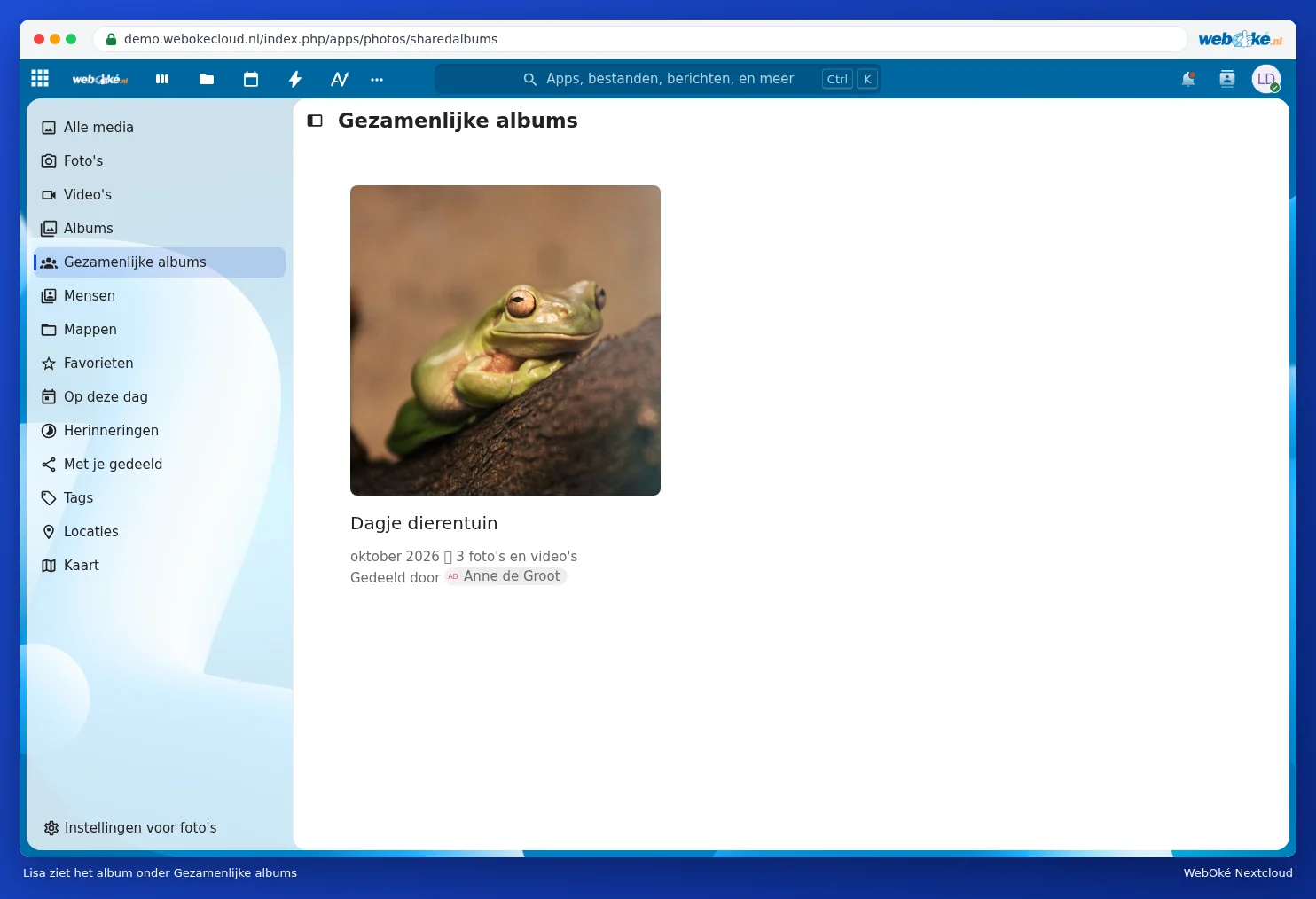This screenshot has width=1316, height=899.
Task: Select Alle media in sidebar
Action: point(160,128)
